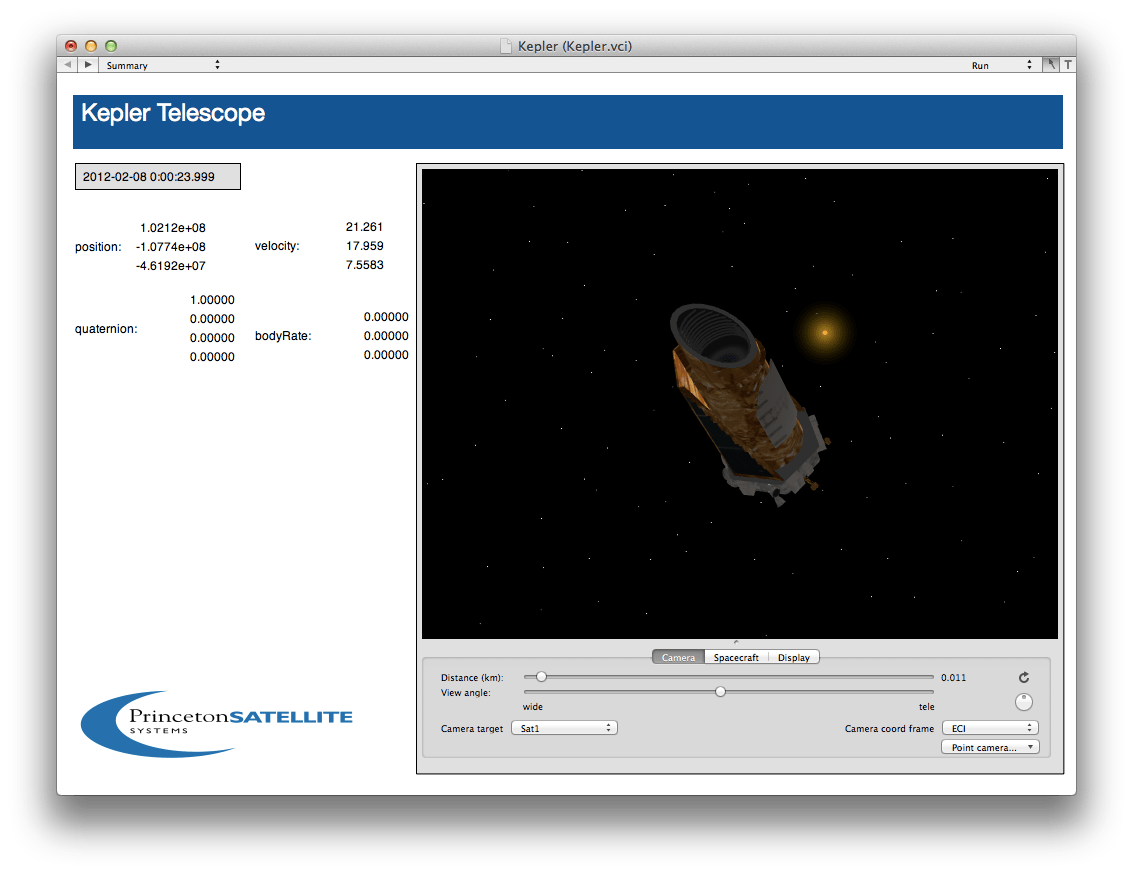The height and width of the screenshot is (874, 1133).
Task: Click the small split-view handle below 3D view
Action: pyautogui.click(x=736, y=641)
